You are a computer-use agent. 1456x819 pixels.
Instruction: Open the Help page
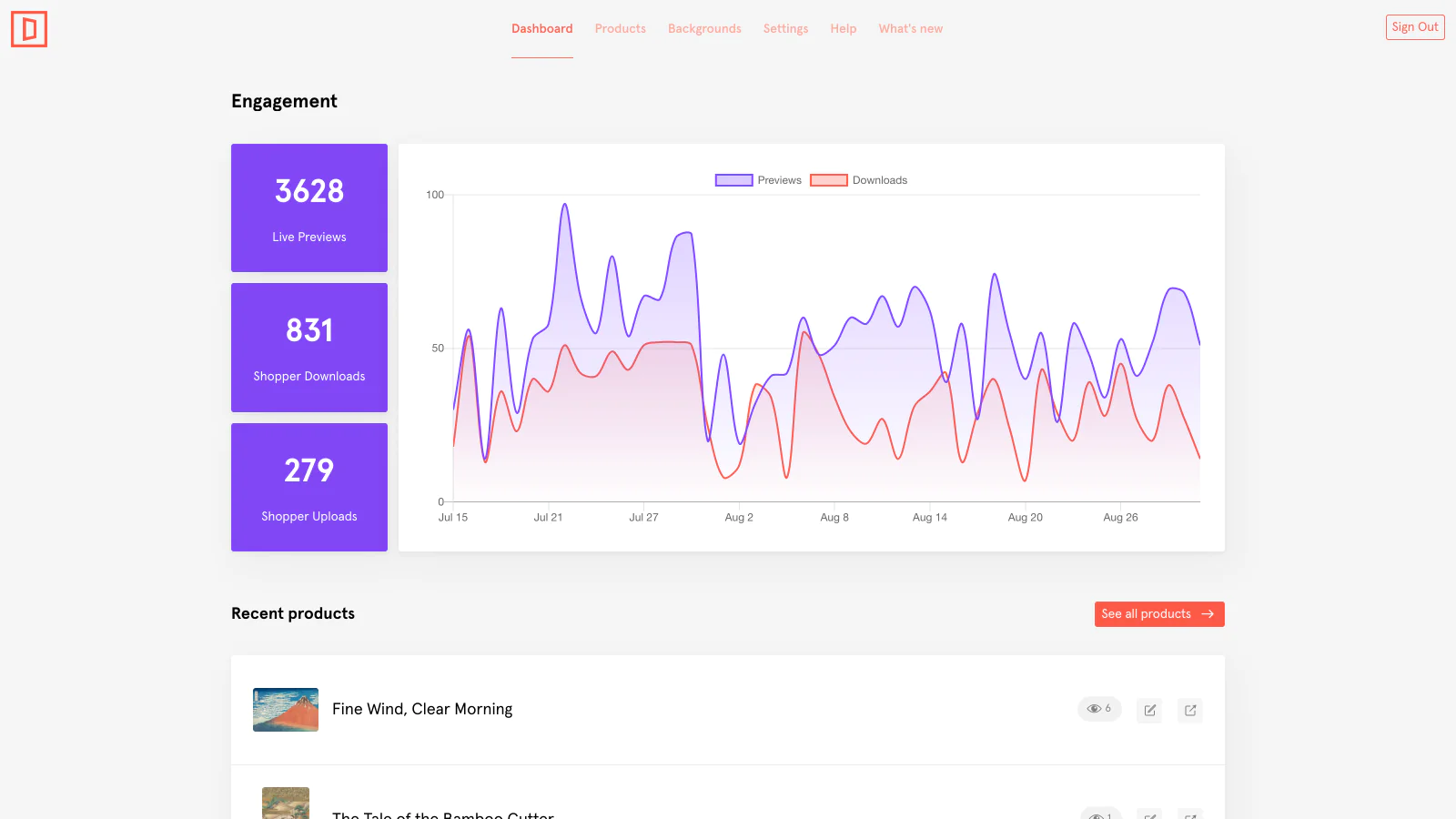click(844, 29)
